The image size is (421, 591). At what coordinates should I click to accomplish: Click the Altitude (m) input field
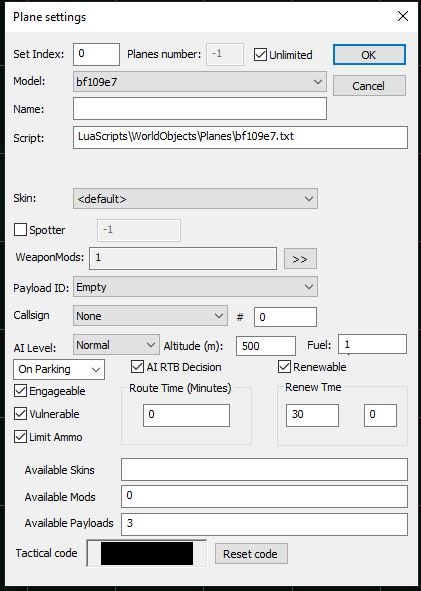pos(266,346)
